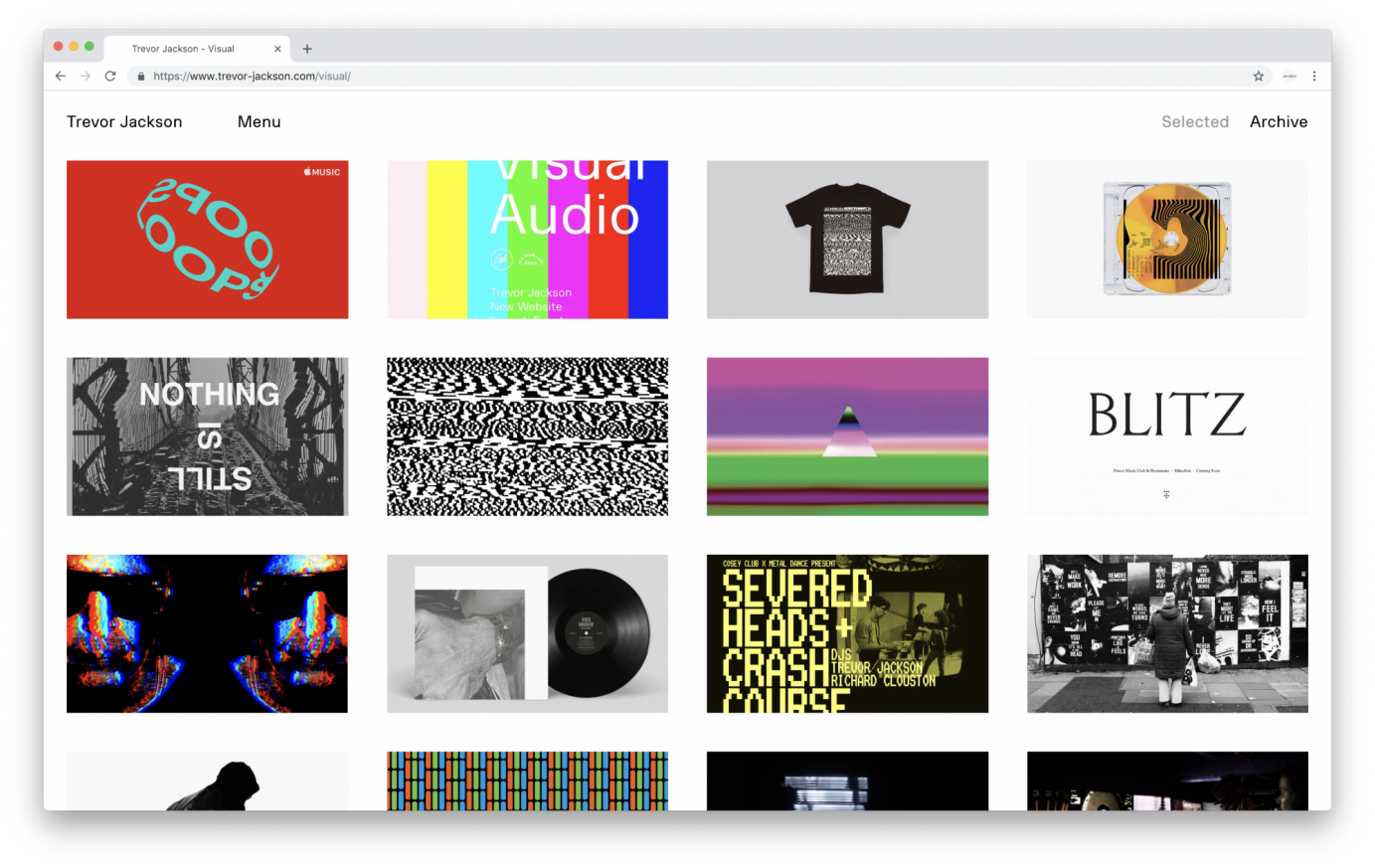Open the Severed Heads Crash Course poster
Screen dimensions: 1375x868
tap(846, 633)
